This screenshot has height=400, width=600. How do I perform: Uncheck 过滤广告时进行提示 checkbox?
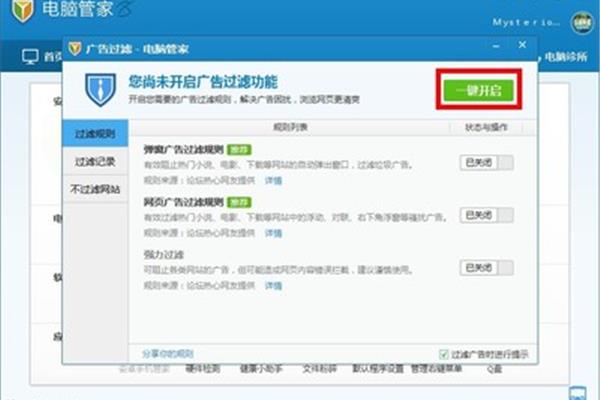pos(443,354)
